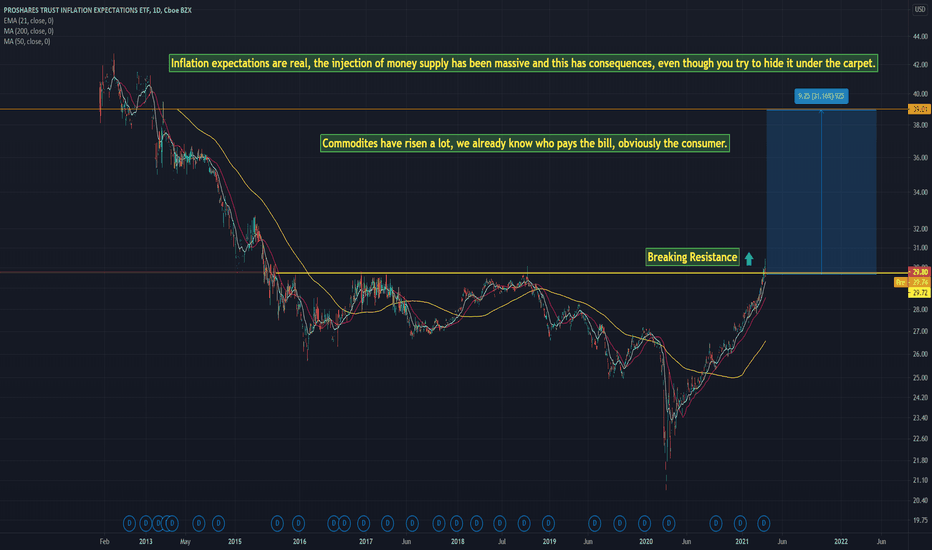932x550 pixels.
Task: Click the dividend marker above the 2016 label
Action: (x=298, y=523)
